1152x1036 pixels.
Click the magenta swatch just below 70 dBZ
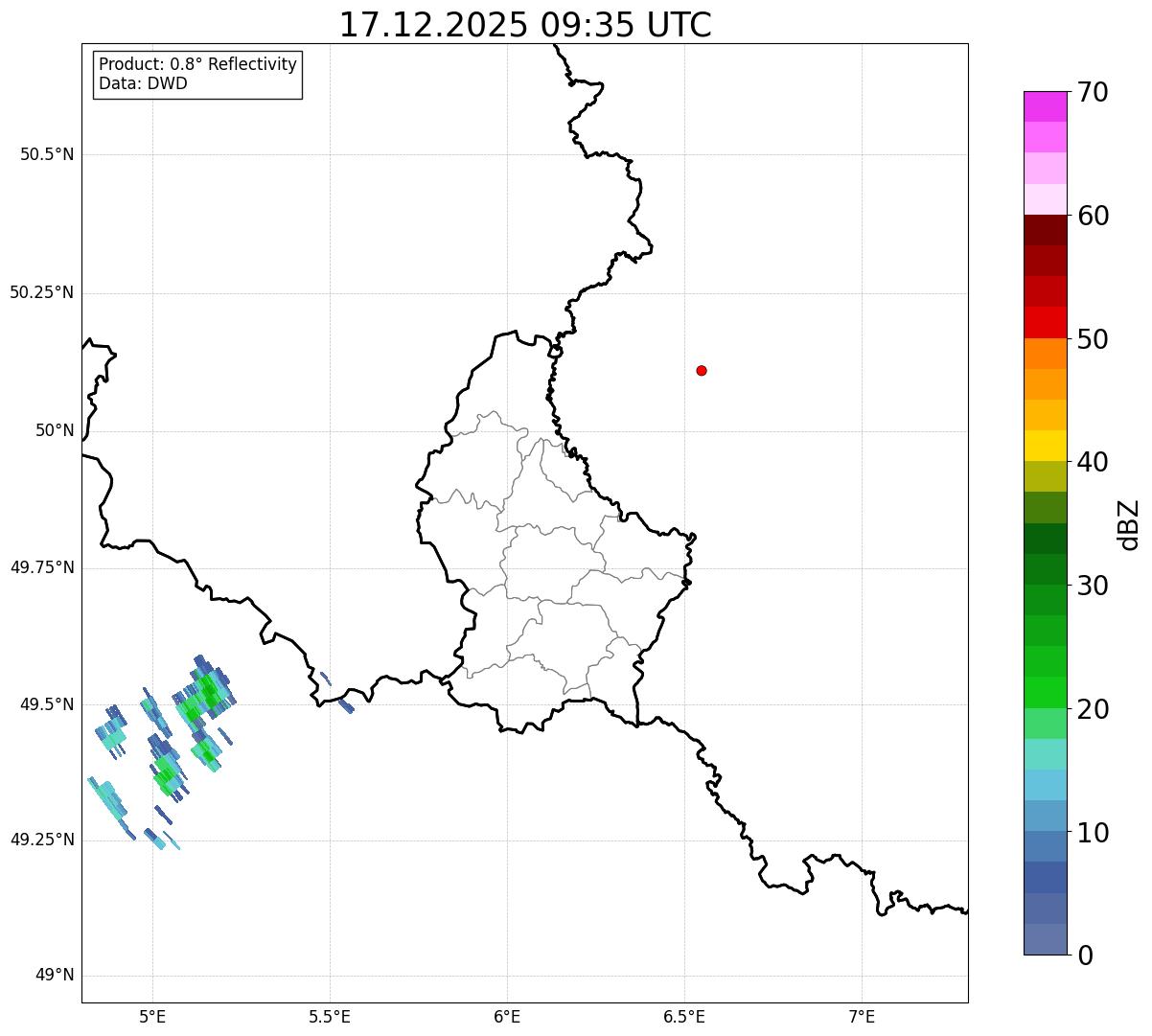[x=1045, y=106]
